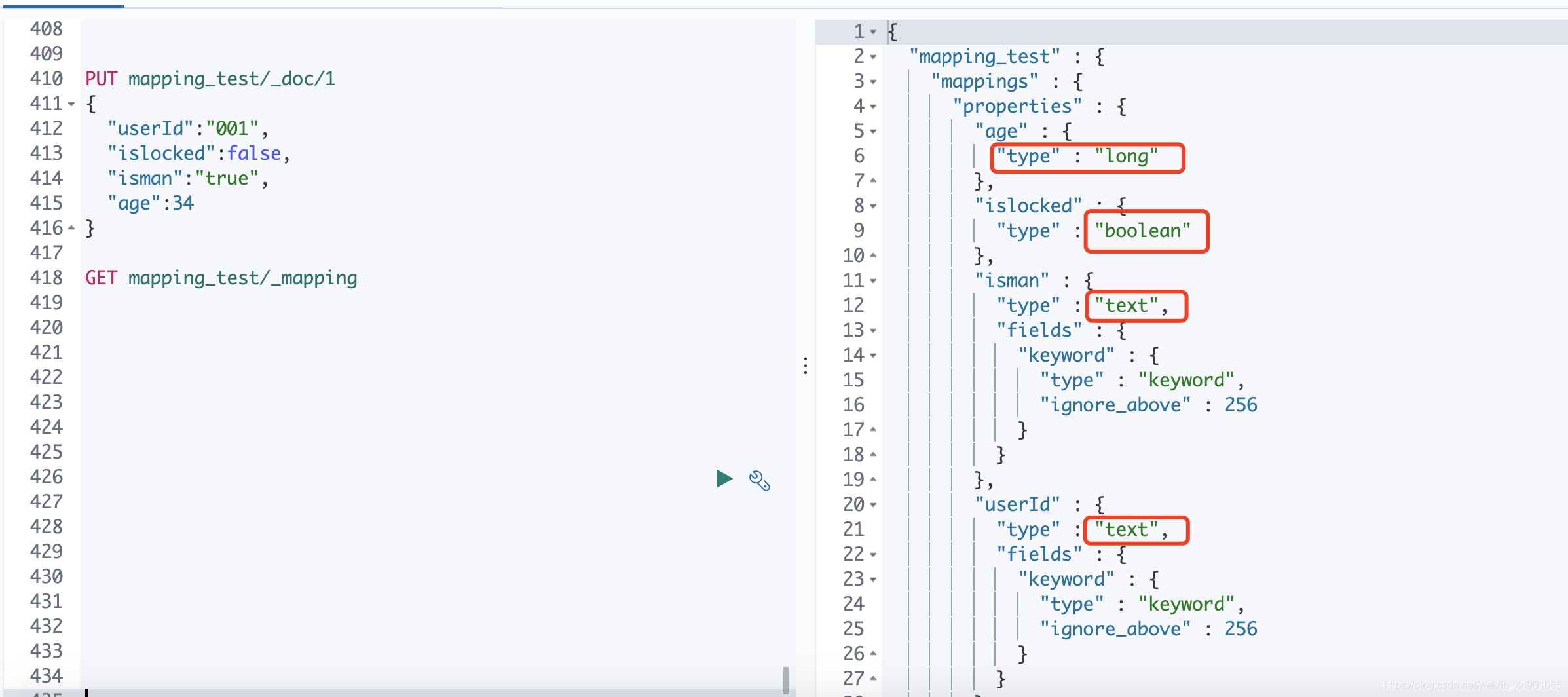Click the "isman":"true" line in the editor

188,178
